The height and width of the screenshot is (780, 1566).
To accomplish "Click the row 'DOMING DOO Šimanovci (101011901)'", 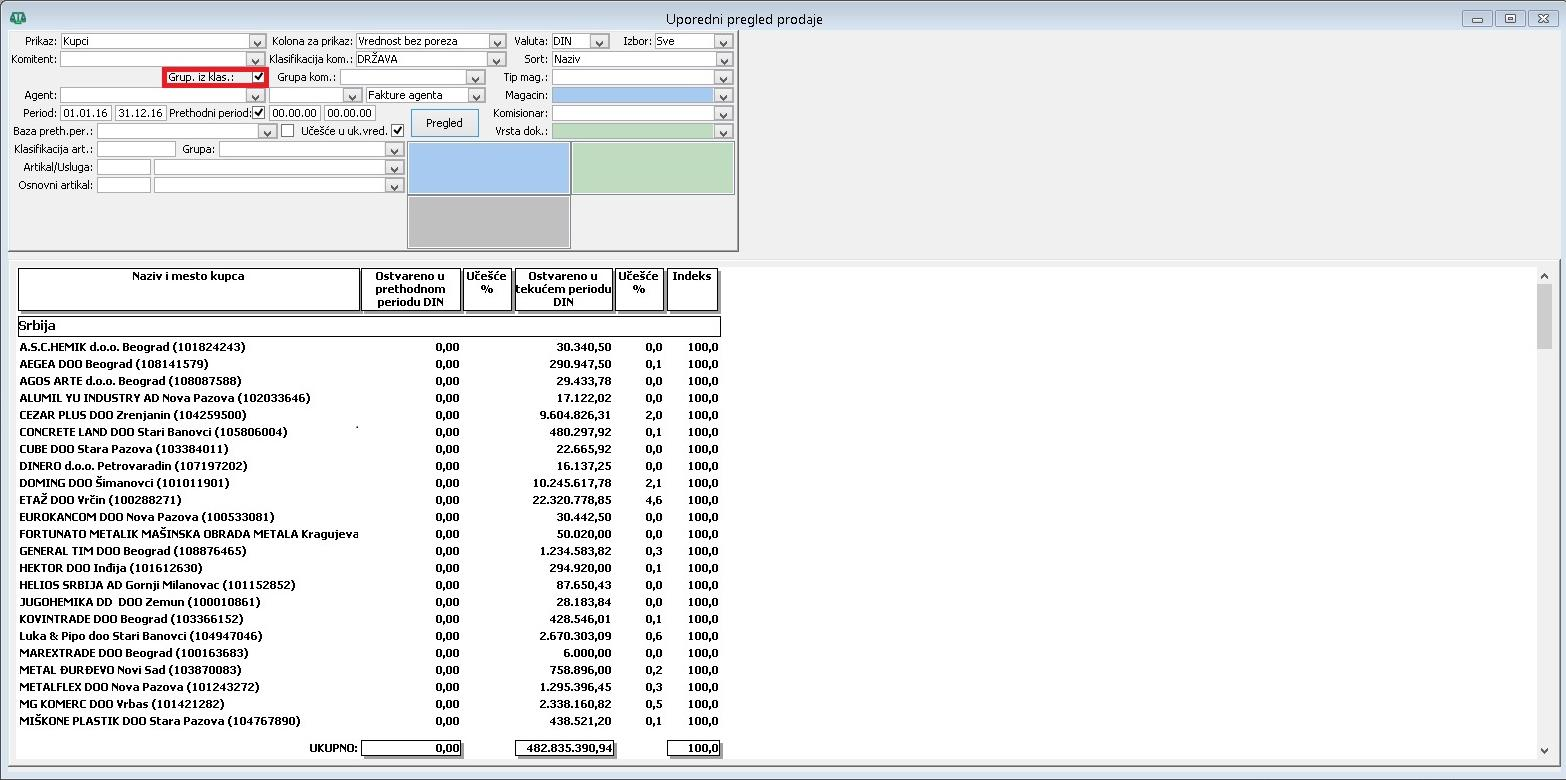I will click(369, 483).
